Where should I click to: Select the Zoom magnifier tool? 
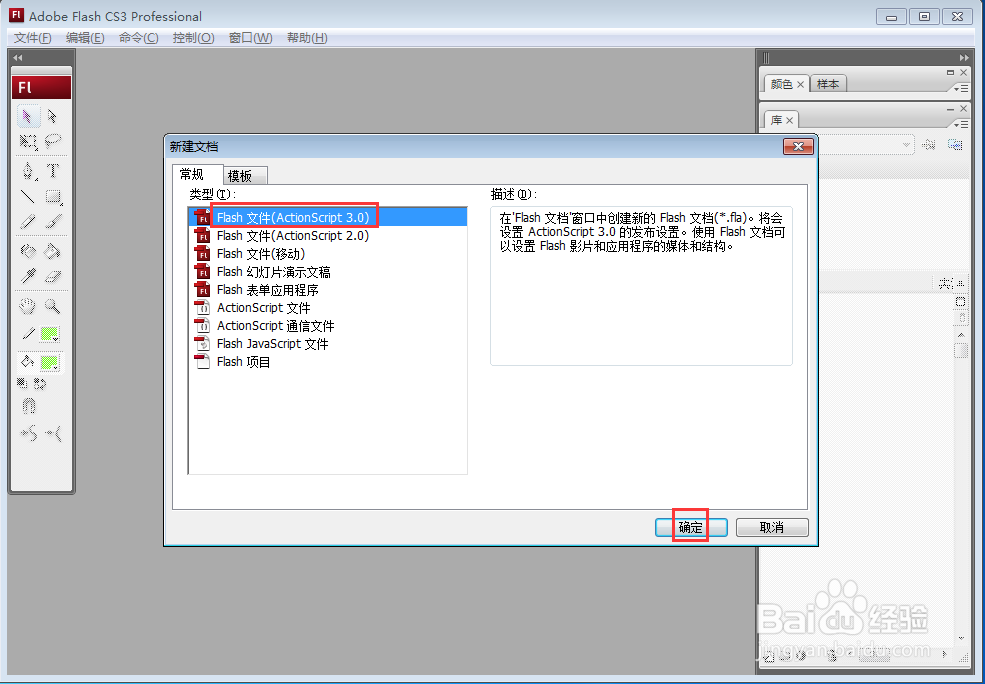click(52, 307)
